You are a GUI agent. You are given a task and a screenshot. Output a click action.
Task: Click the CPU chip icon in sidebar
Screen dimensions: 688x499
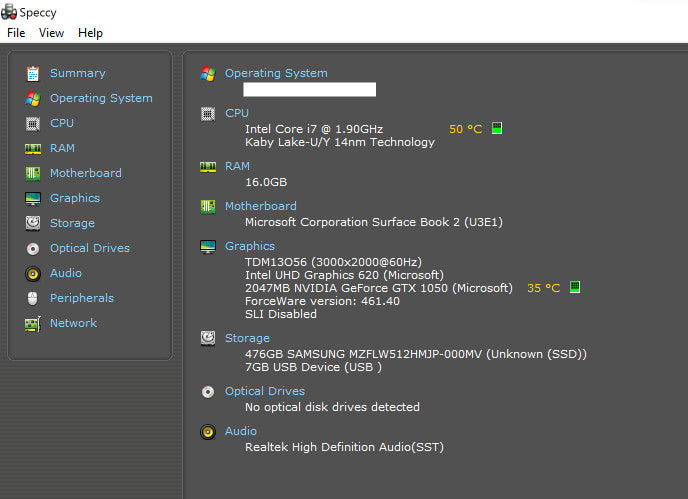coord(33,124)
